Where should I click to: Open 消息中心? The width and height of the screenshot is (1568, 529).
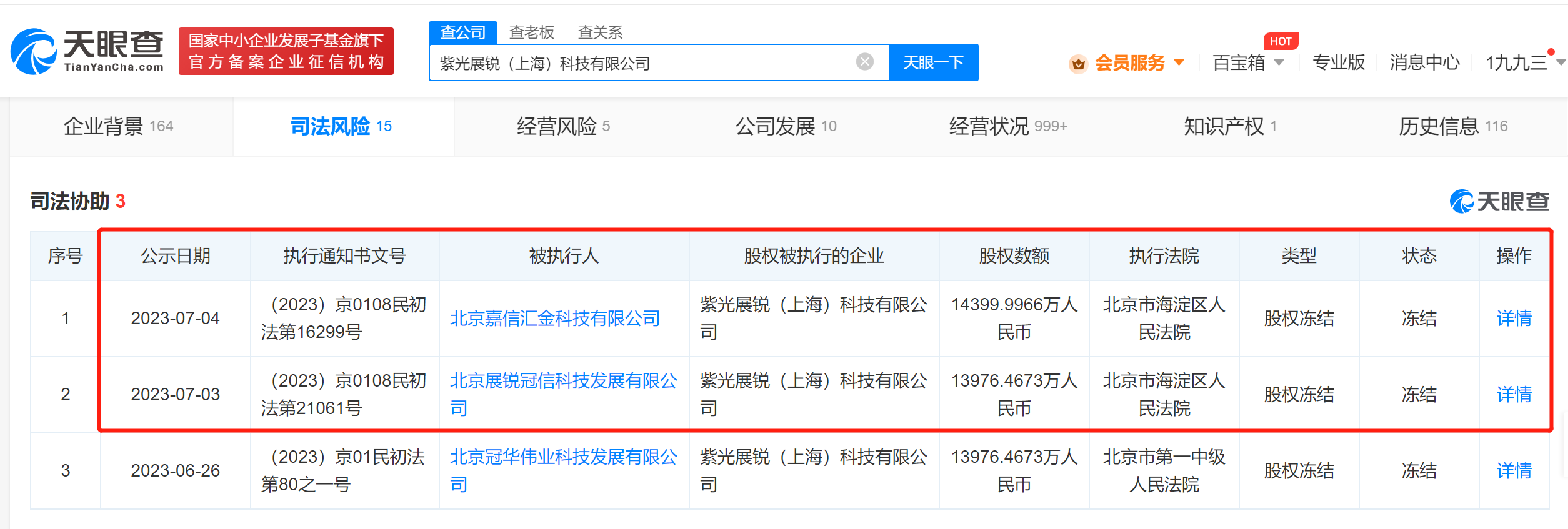1425,62
